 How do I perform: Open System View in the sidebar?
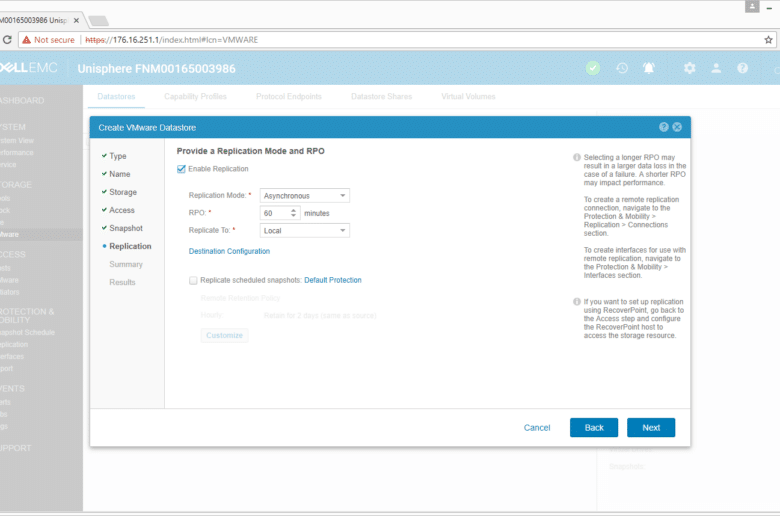[x=17, y=141]
